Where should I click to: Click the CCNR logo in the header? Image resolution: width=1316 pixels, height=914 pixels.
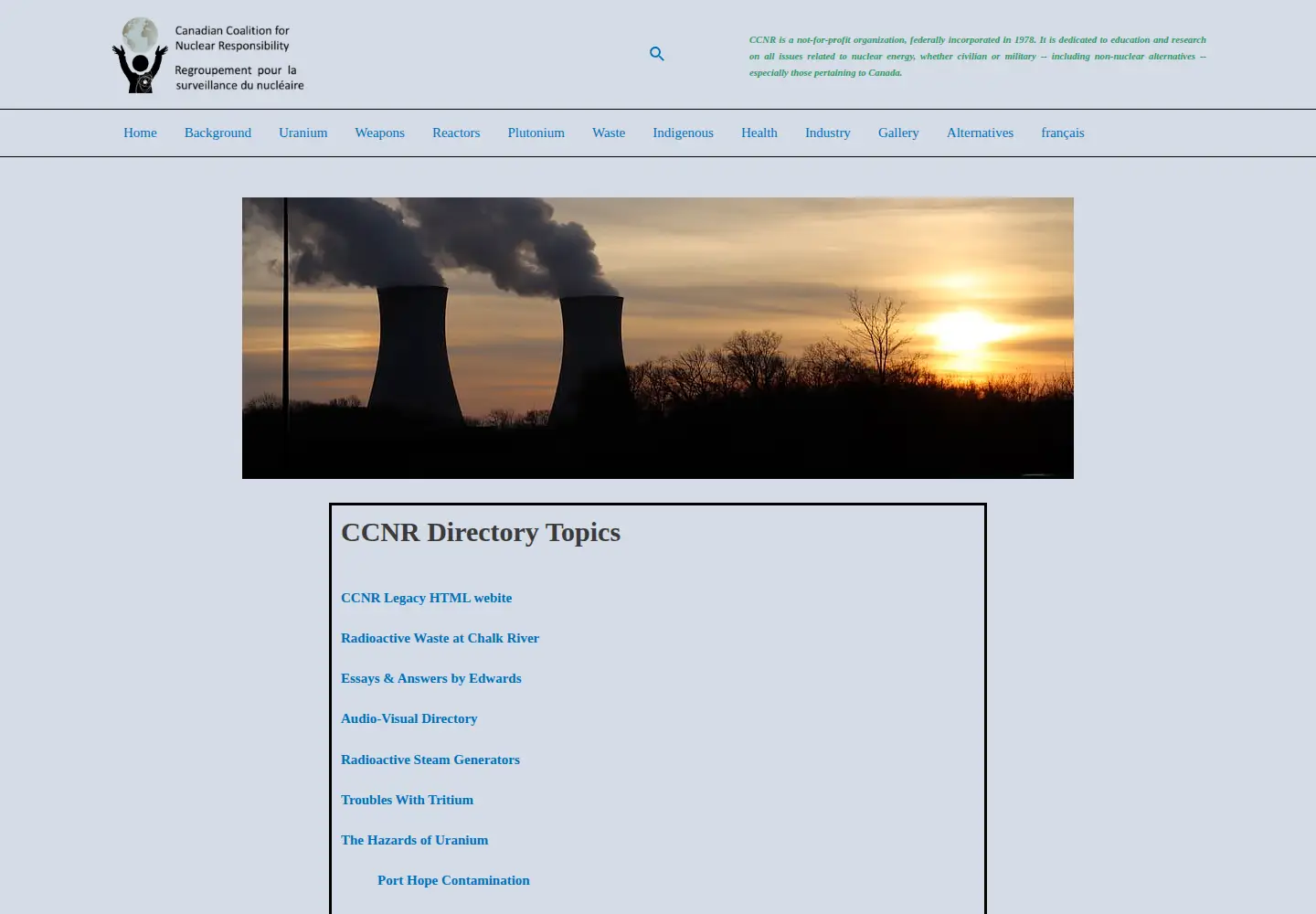coord(208,55)
